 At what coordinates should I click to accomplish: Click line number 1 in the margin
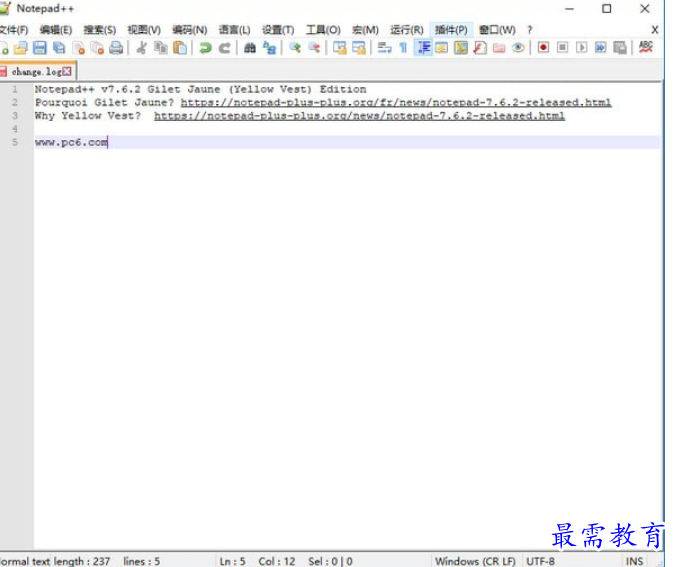(x=15, y=89)
